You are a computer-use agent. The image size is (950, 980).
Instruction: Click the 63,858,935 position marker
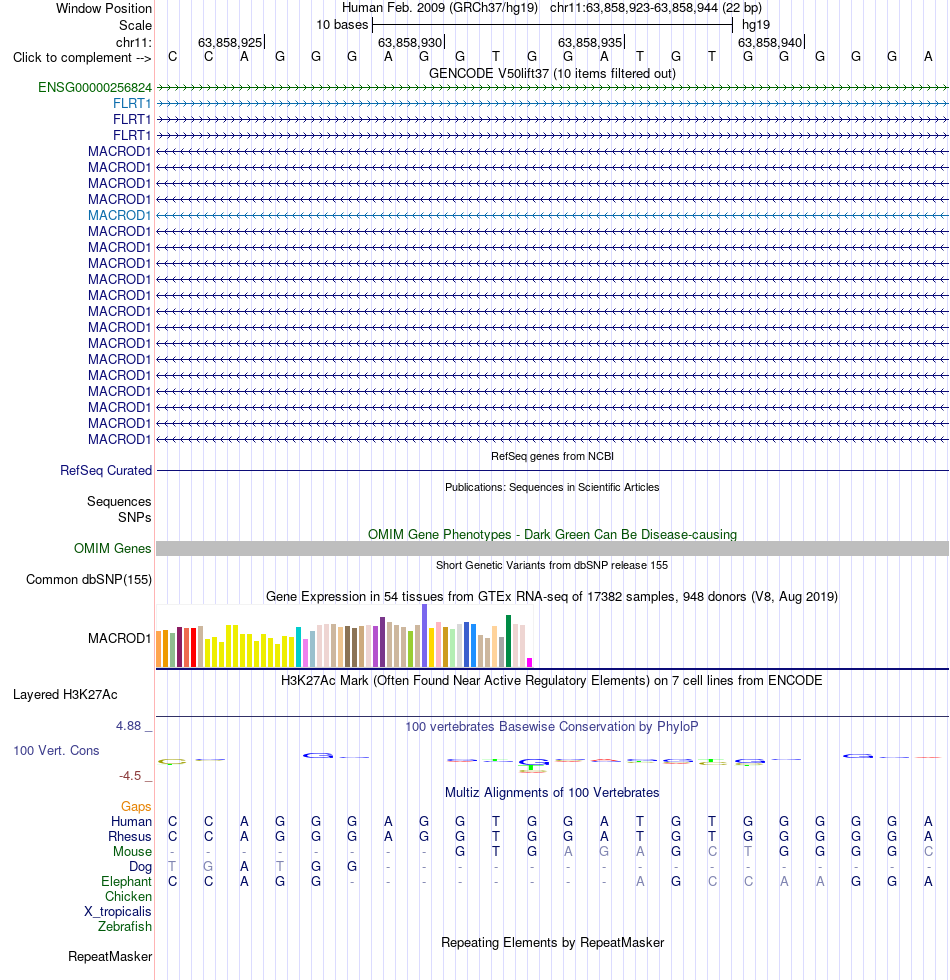(591, 42)
